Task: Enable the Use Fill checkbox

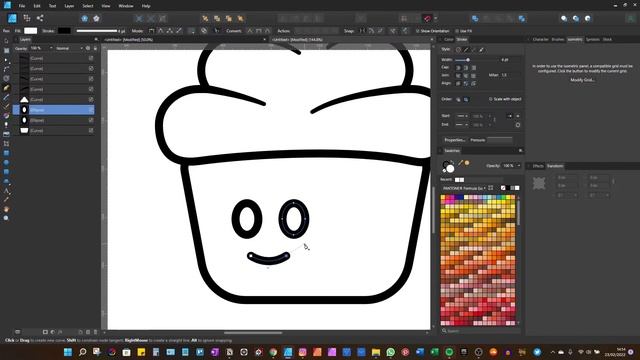Action: pos(457,31)
